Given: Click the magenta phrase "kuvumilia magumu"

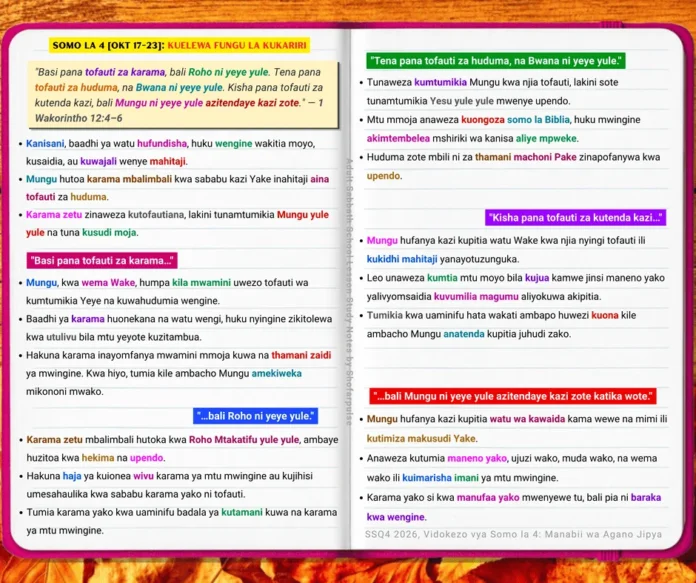Looking at the screenshot, I should 476,296.
